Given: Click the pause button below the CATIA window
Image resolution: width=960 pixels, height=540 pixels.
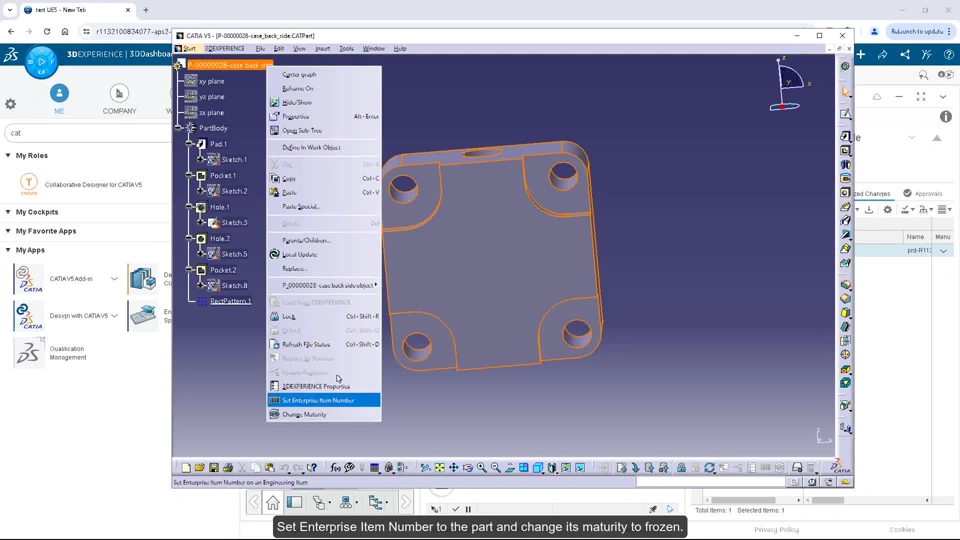Looking at the screenshot, I should 468,509.
